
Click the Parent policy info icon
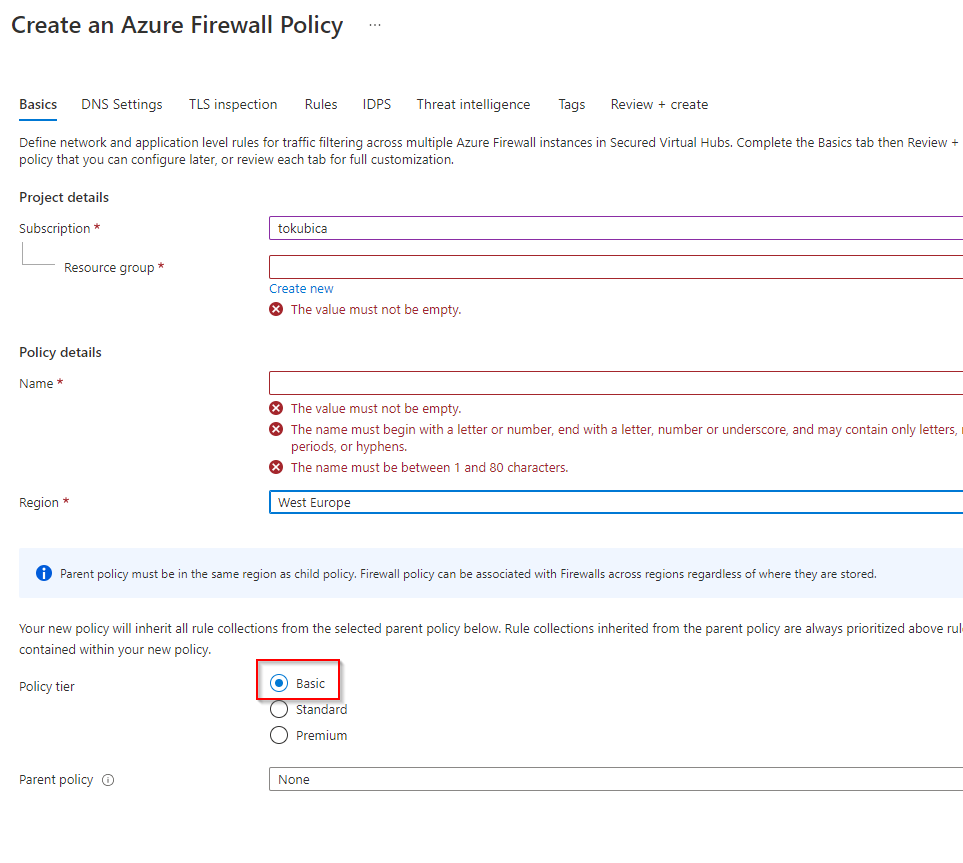tap(108, 780)
